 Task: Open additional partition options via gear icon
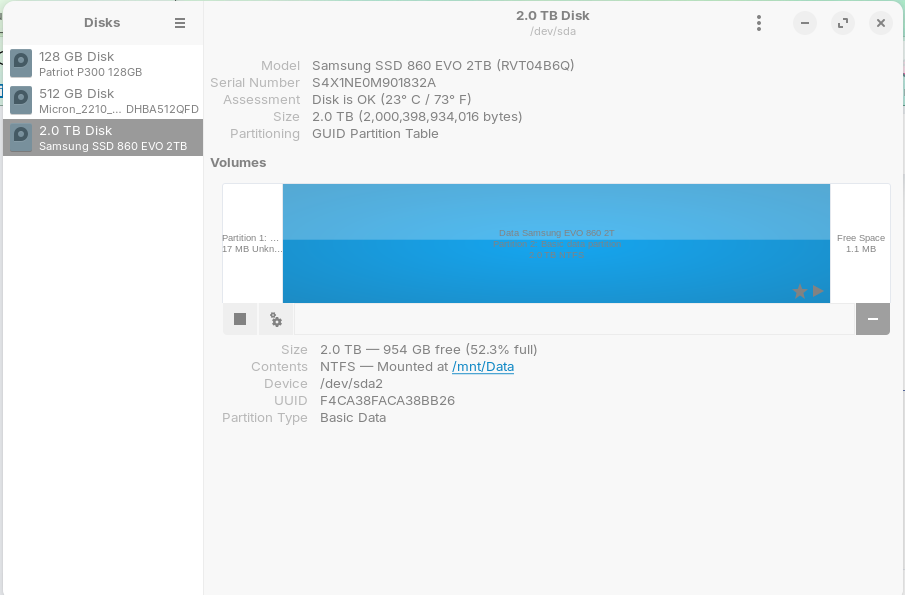point(275,318)
